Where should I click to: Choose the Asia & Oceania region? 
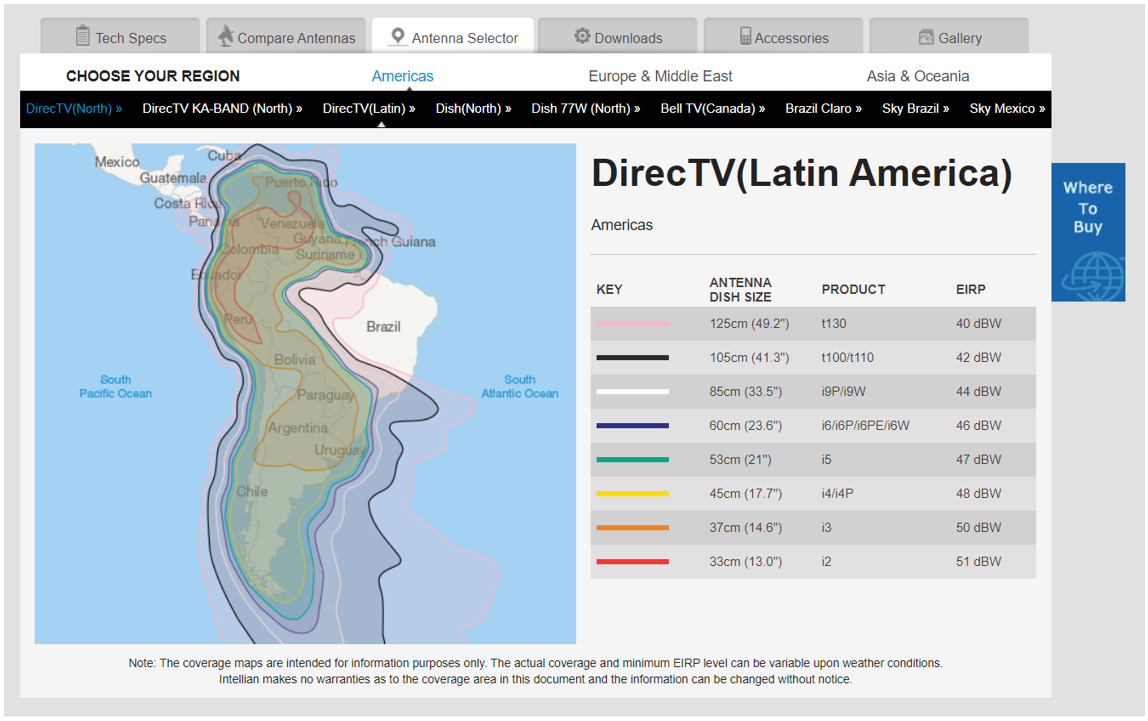918,76
